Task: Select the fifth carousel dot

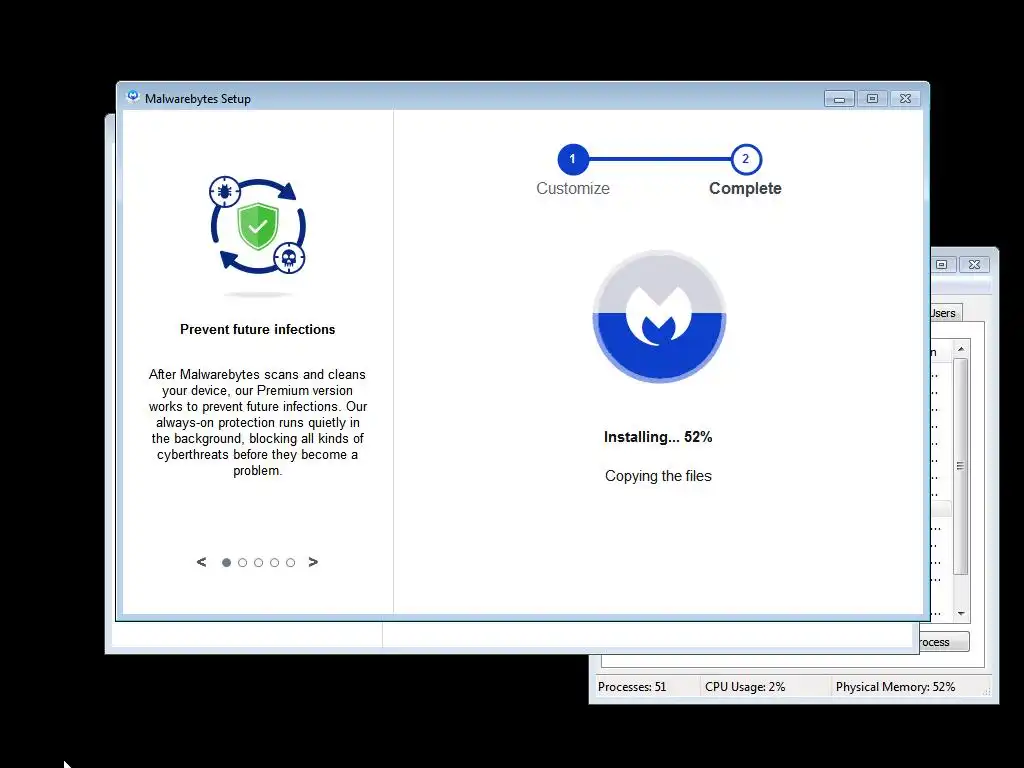Action: click(291, 562)
